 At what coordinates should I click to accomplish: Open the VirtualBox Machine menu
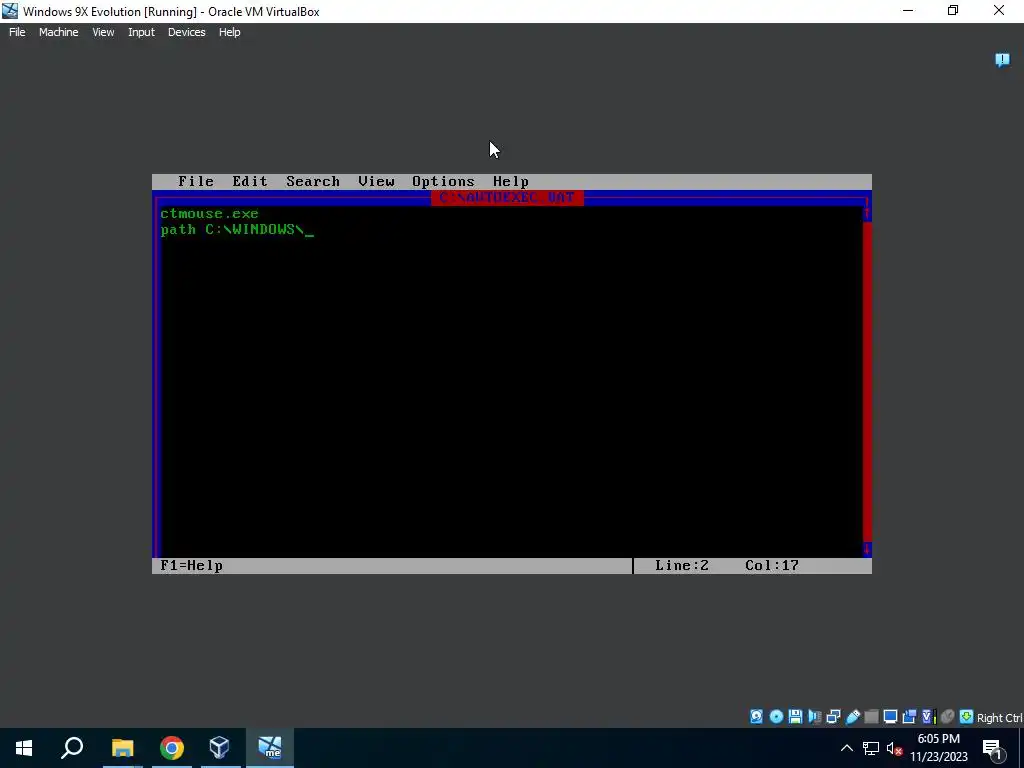click(x=59, y=32)
